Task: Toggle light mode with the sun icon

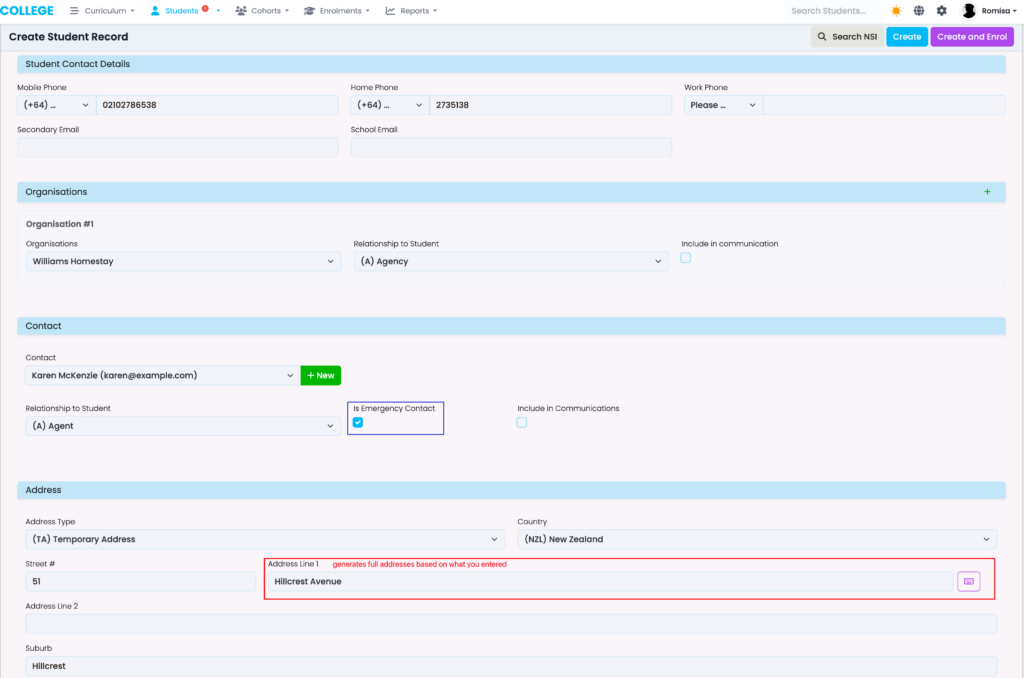Action: click(x=895, y=11)
